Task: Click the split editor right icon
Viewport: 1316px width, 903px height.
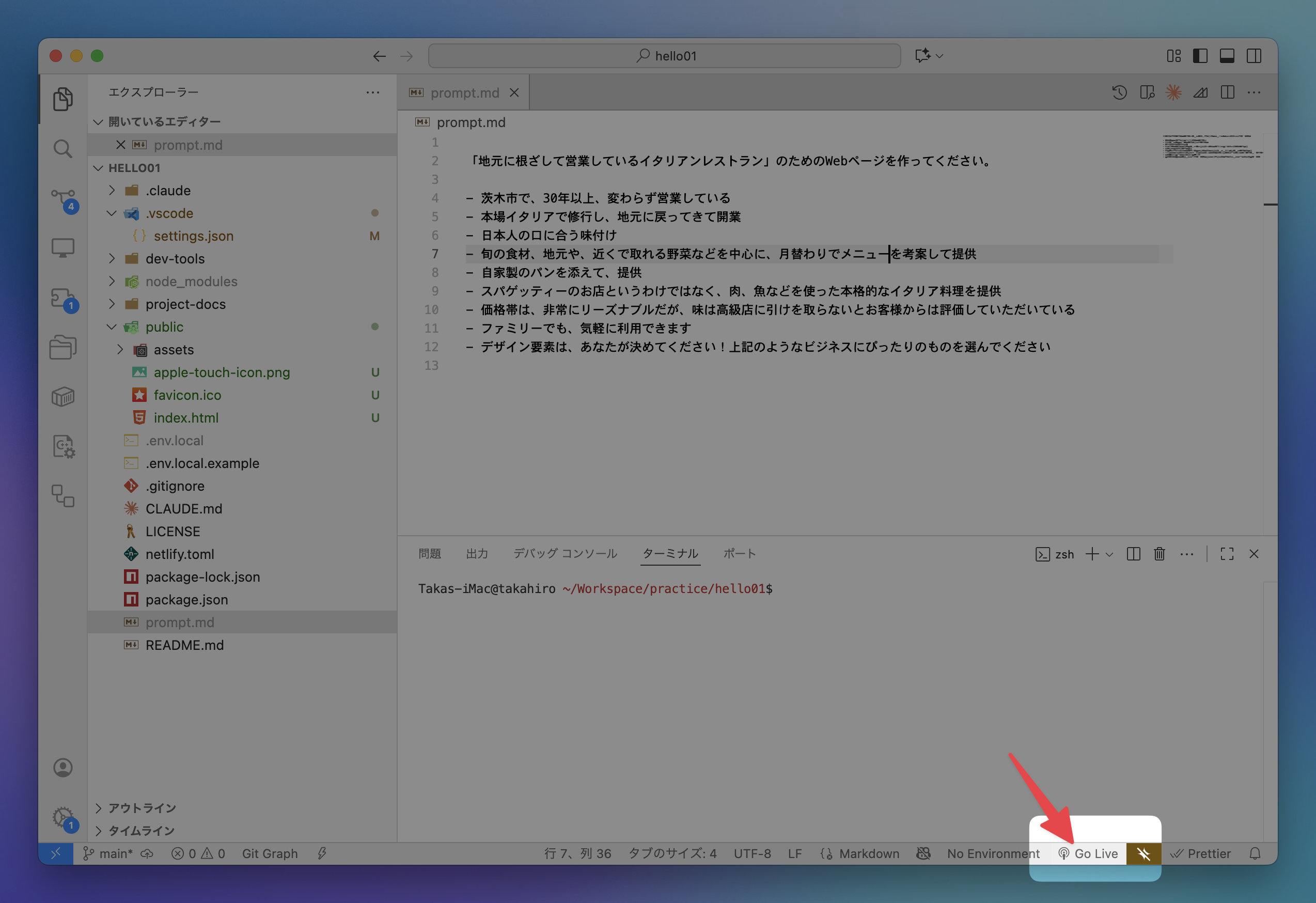Action: (1228, 92)
